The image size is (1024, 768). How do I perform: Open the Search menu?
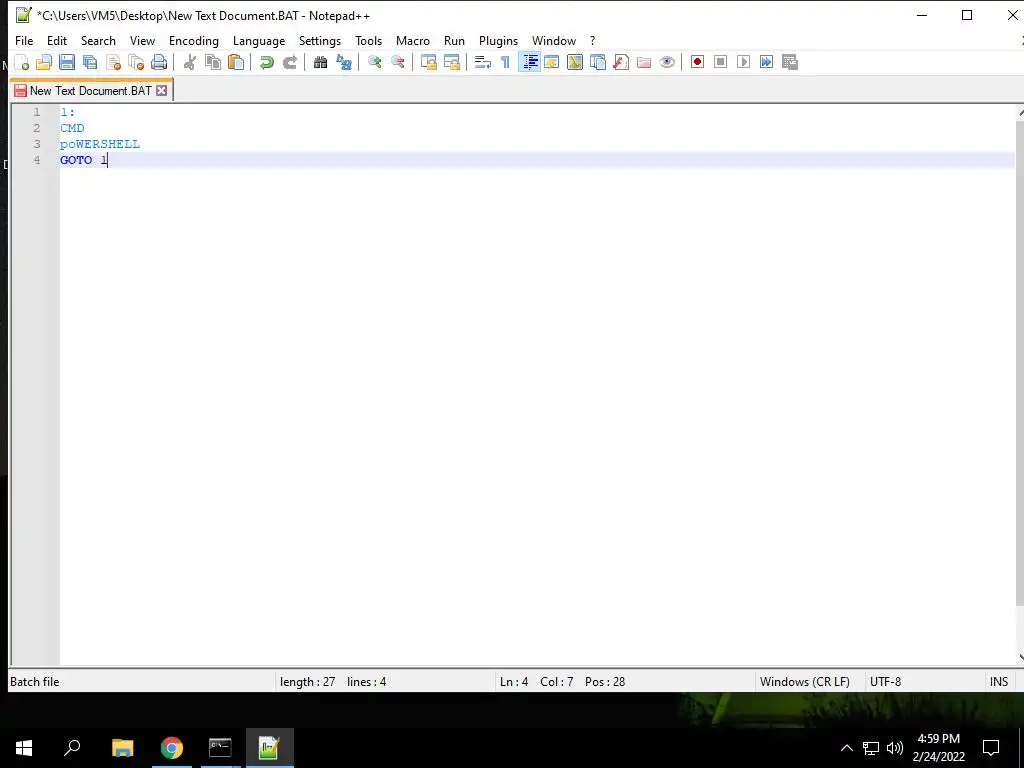pyautogui.click(x=98, y=40)
